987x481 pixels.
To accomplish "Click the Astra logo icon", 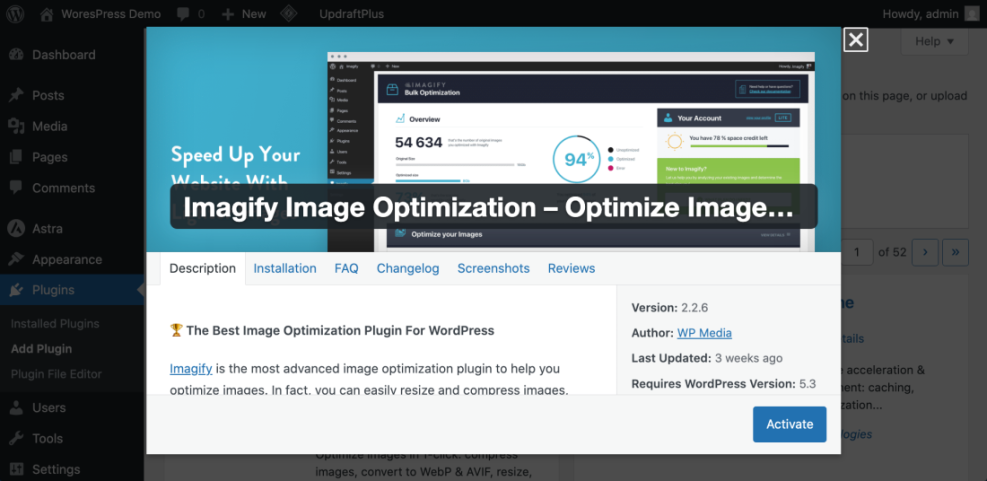I will (x=17, y=229).
